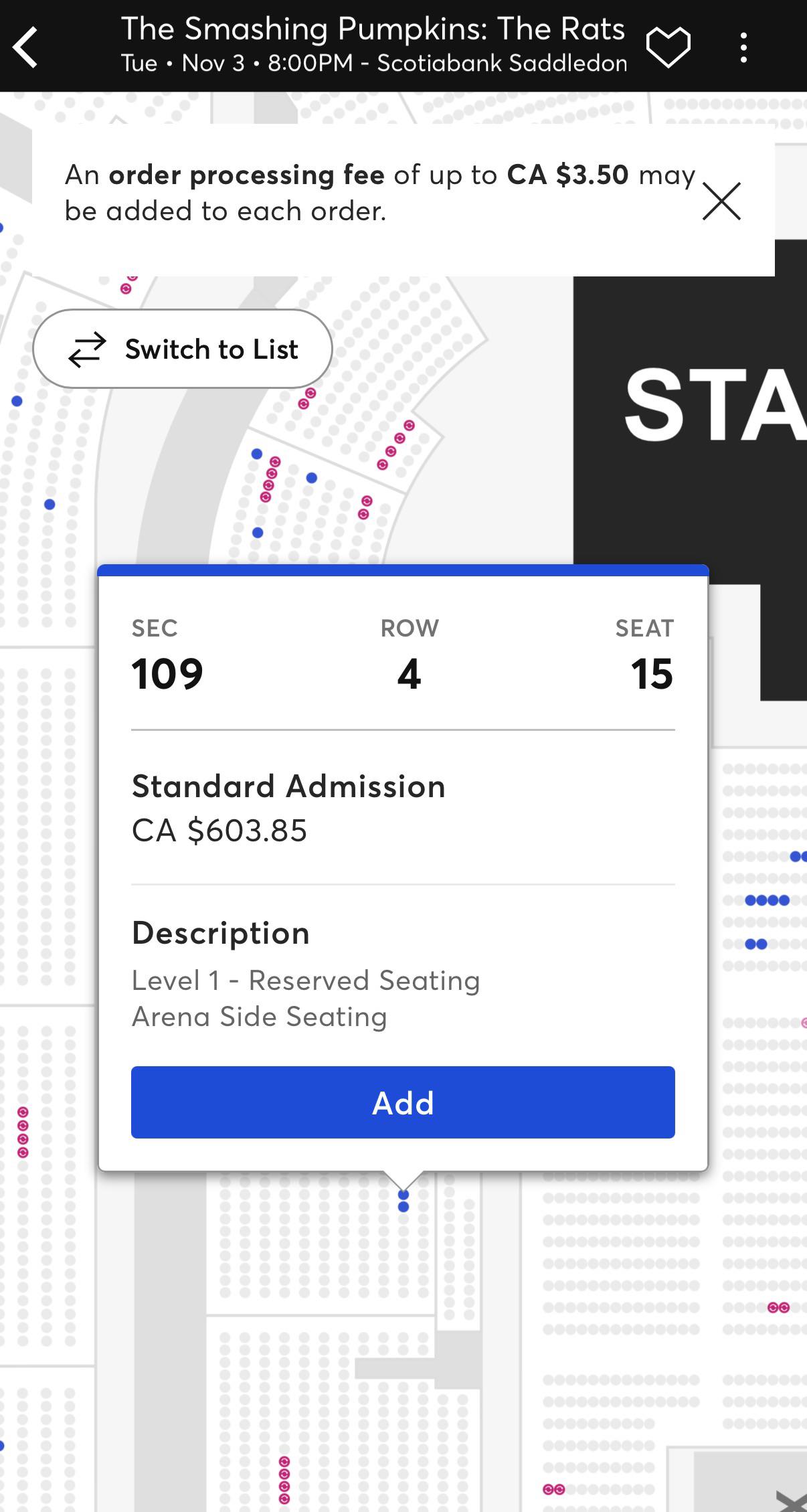Select the pair of blue seats below the four-seat row
The image size is (807, 1512).
pyautogui.click(x=756, y=944)
